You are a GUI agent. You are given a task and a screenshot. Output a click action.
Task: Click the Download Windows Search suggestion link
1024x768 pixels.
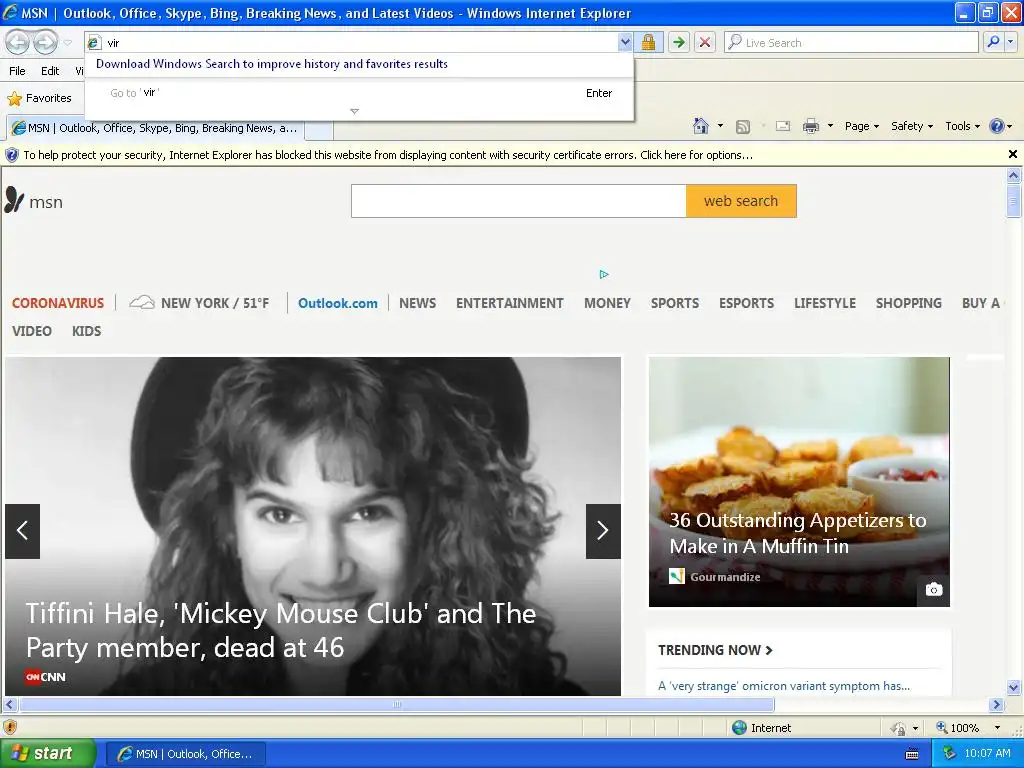click(x=272, y=64)
